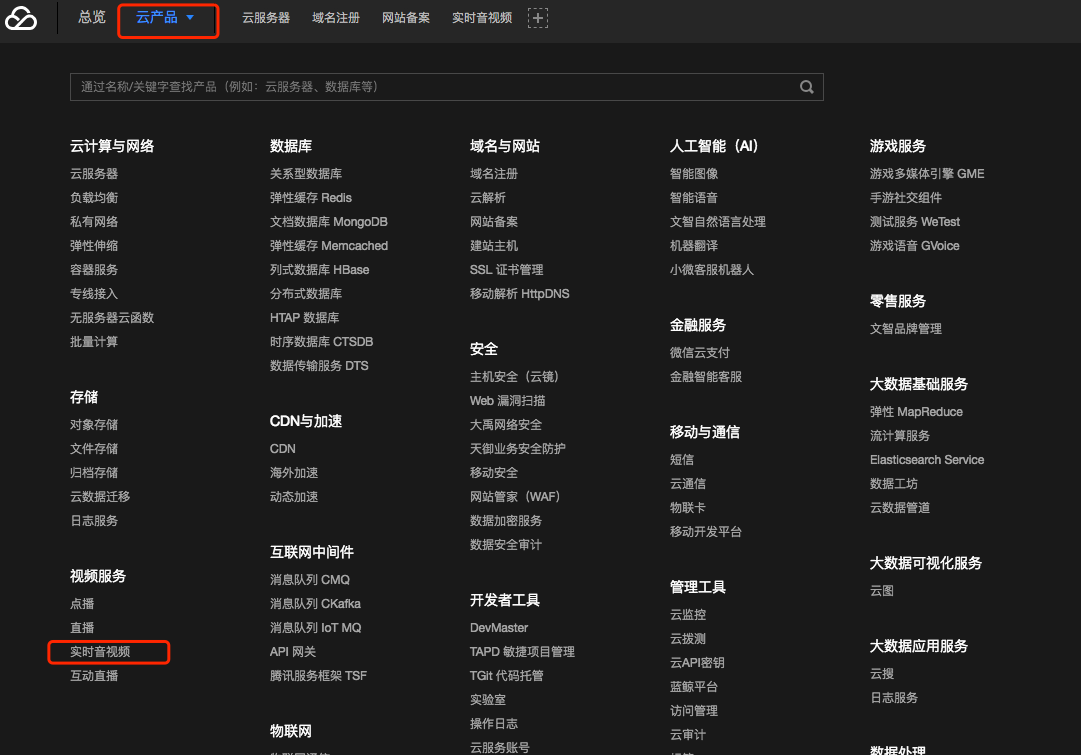Open 实时音视频 under 视频服务

100,652
